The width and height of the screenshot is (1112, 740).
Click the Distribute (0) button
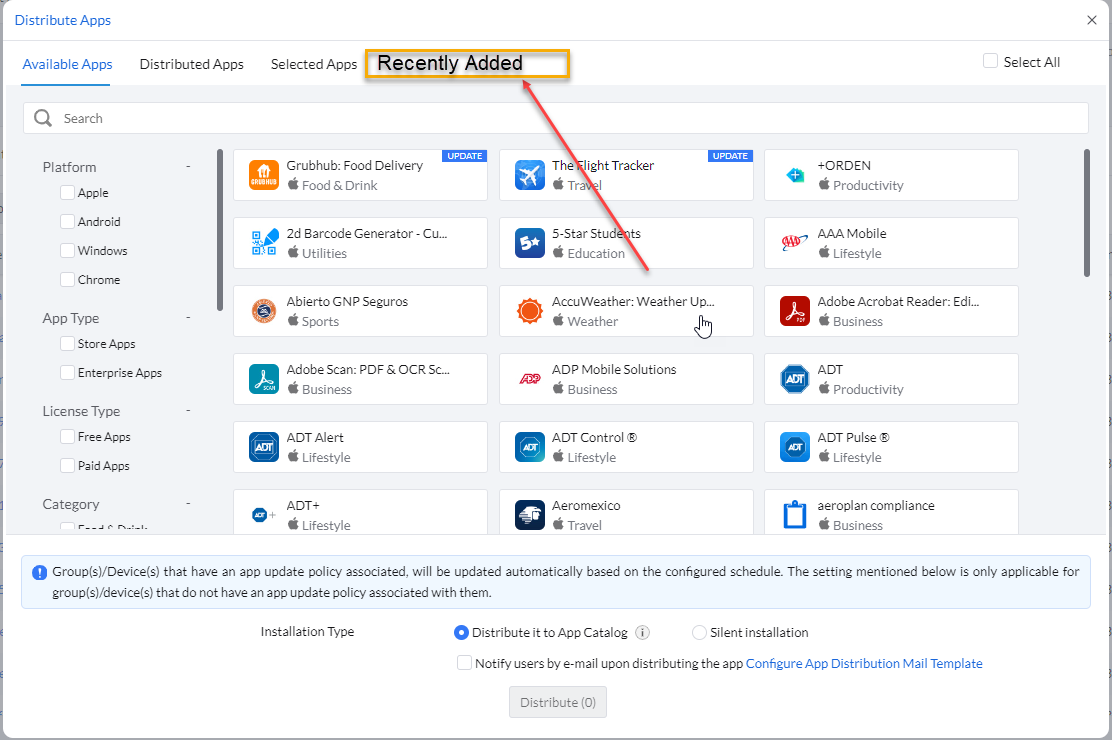pyautogui.click(x=558, y=702)
